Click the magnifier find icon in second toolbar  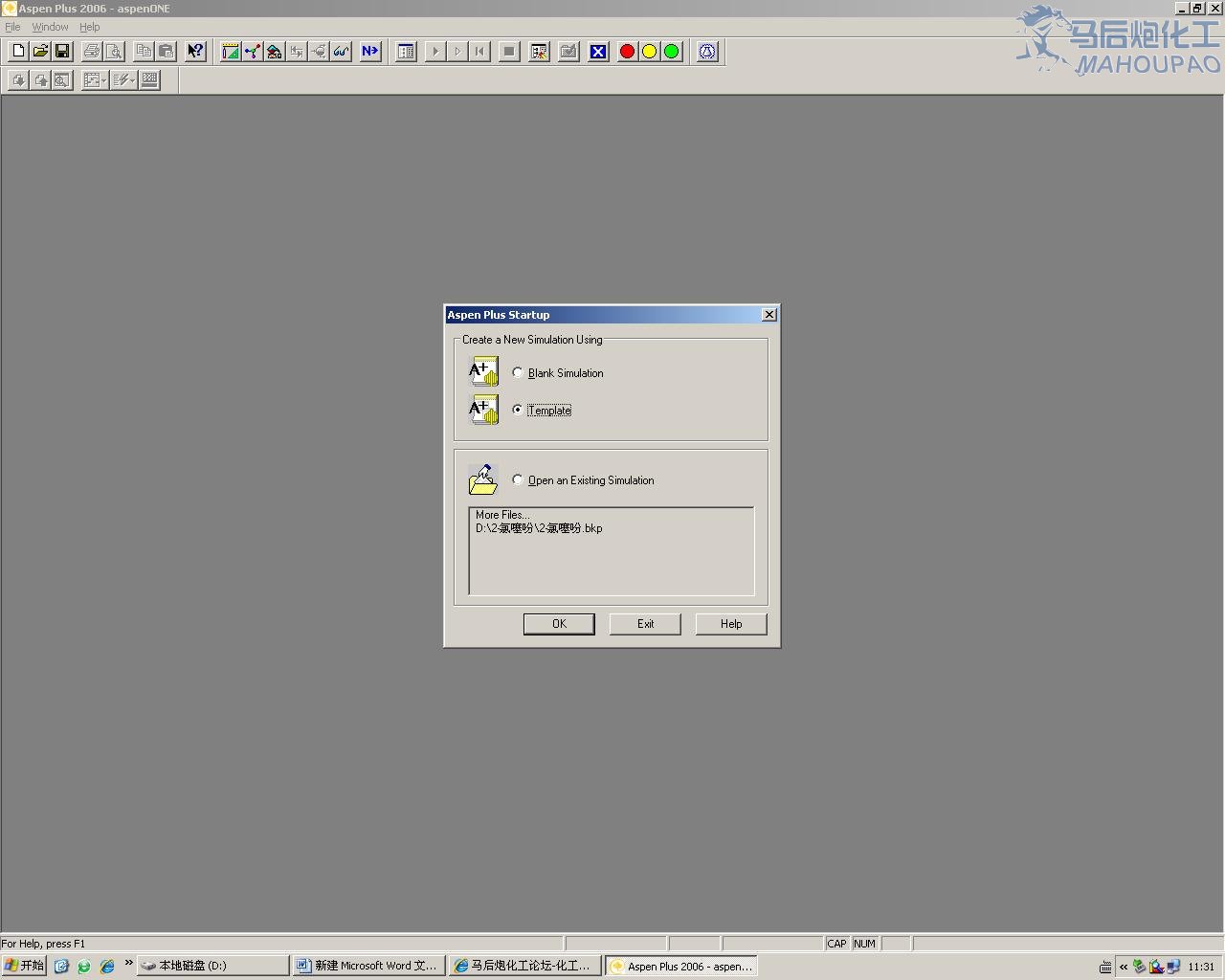[62, 80]
